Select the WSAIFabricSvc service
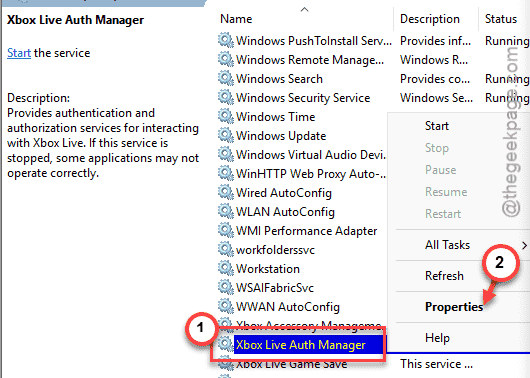This screenshot has width=530, height=378. pyautogui.click(x=274, y=288)
